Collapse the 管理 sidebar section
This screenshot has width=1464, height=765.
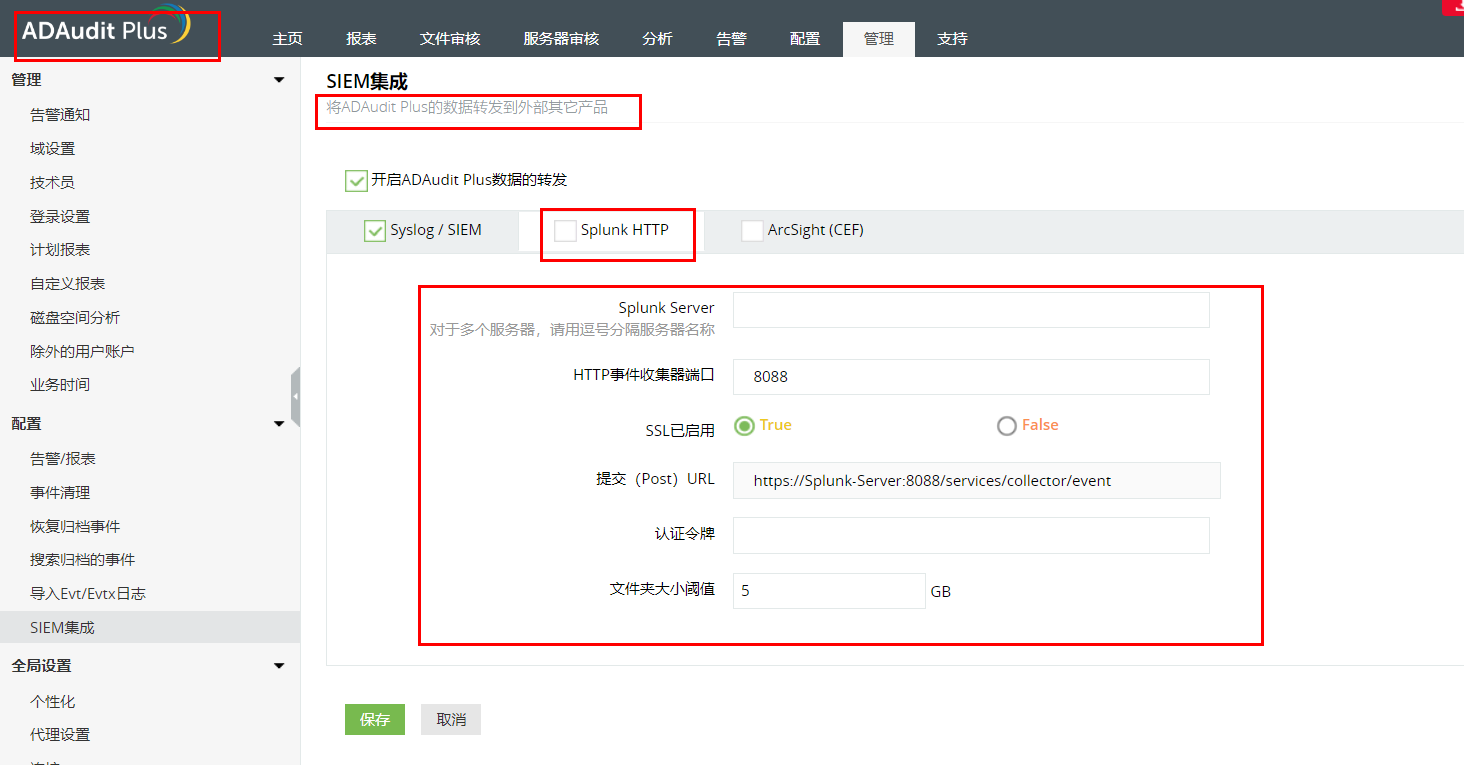coord(279,80)
